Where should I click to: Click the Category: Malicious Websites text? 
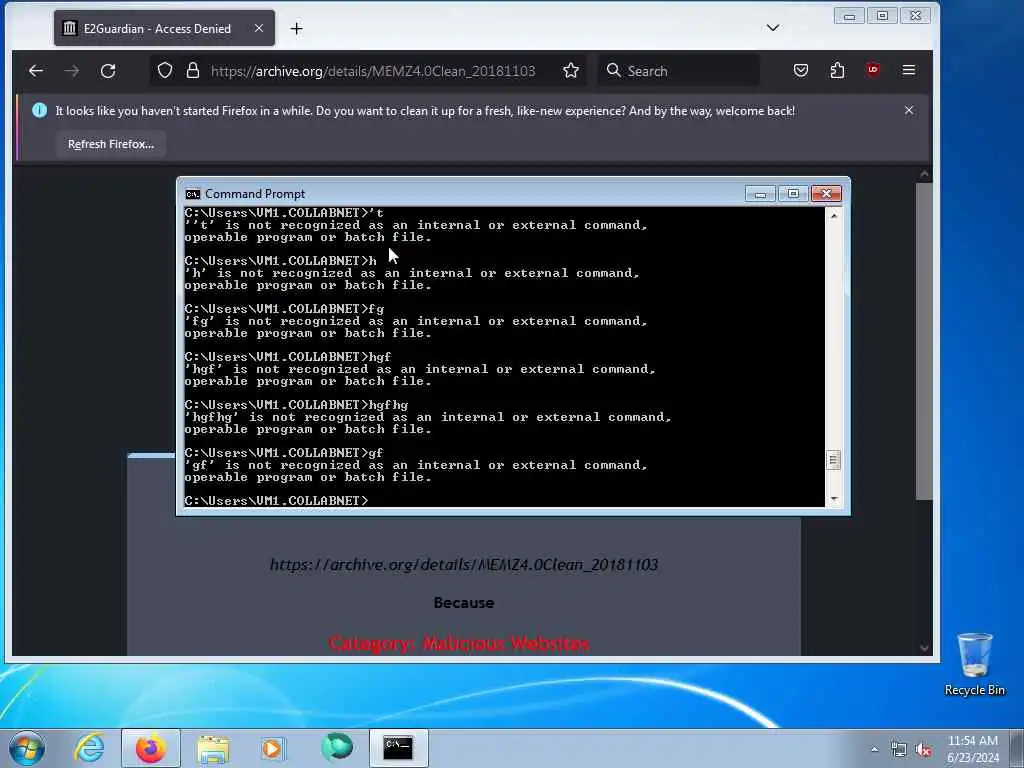459,643
